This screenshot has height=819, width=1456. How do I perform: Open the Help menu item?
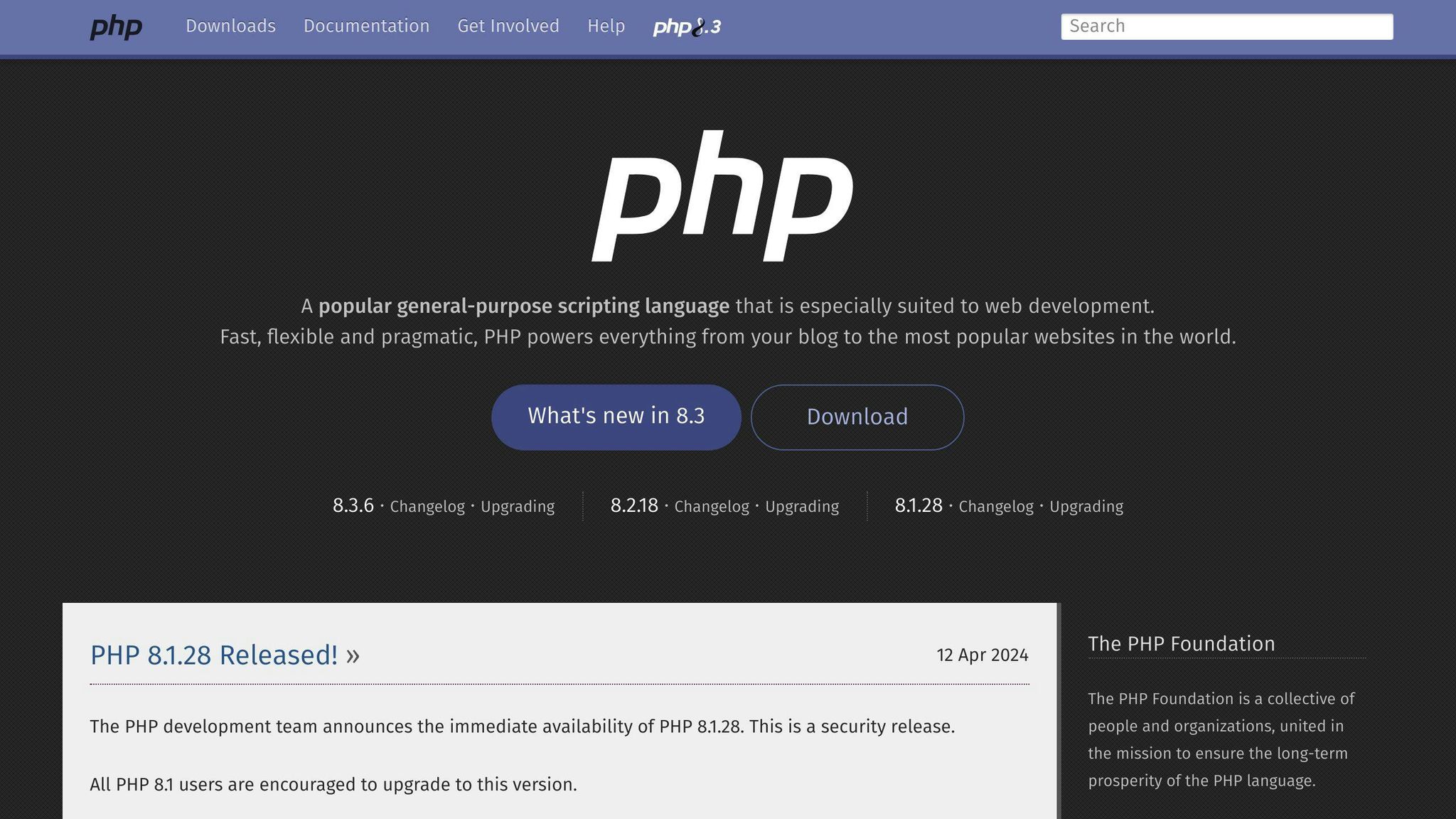click(x=606, y=26)
